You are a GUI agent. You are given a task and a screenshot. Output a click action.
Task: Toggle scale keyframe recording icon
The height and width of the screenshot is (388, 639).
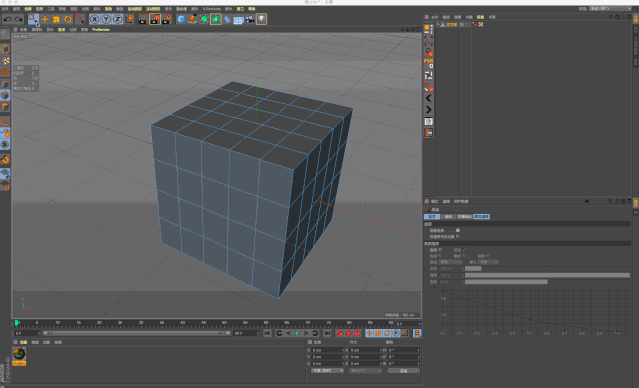tap(378, 333)
